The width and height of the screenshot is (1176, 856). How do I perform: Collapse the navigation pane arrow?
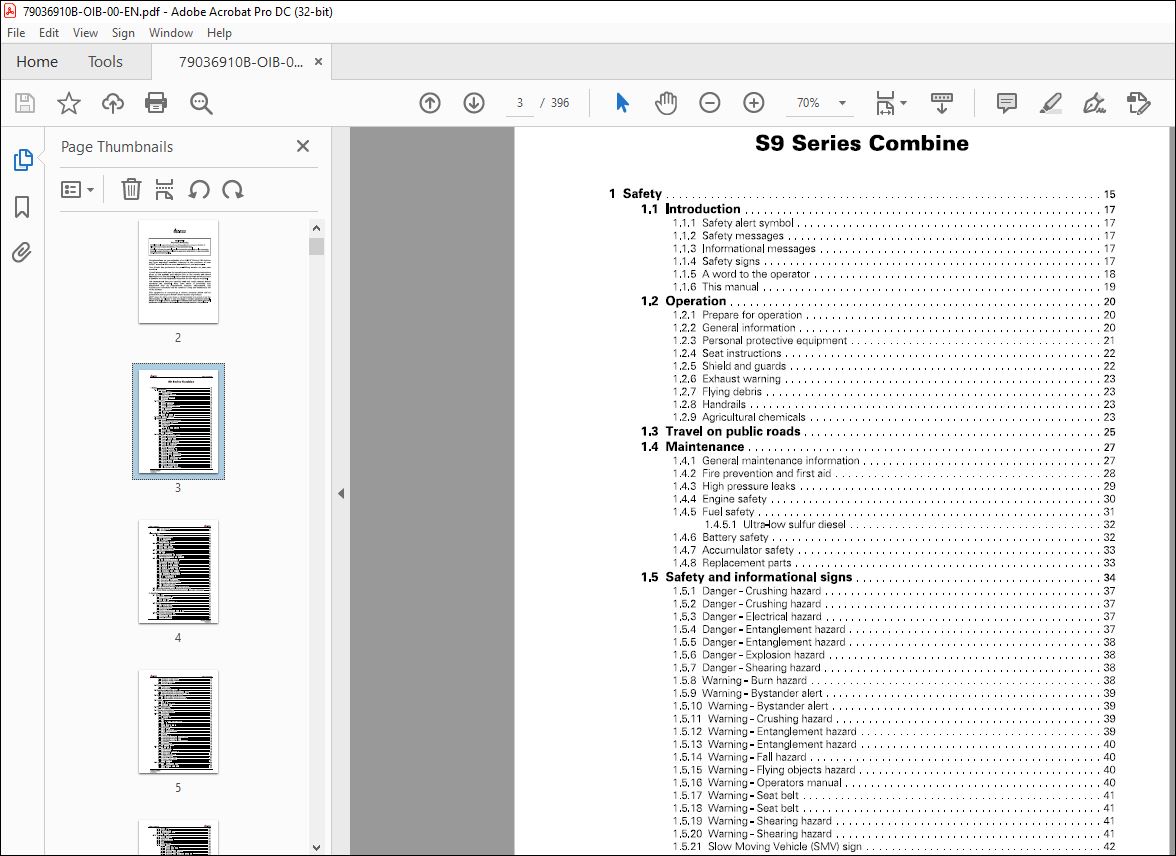point(341,493)
